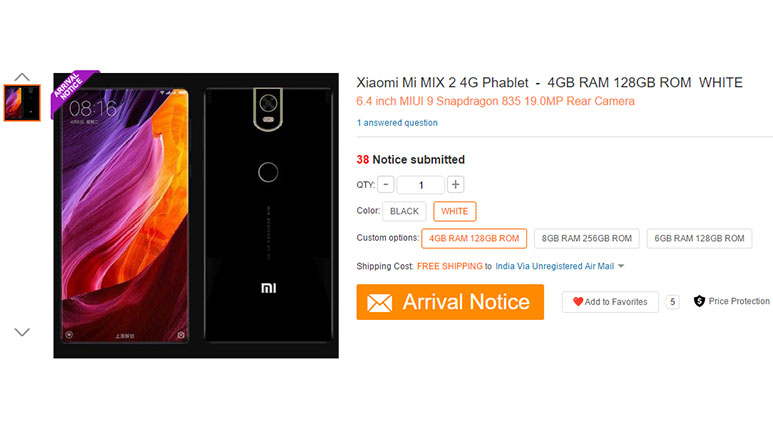The width and height of the screenshot is (773, 441).
Task: Click the red heart favorites icon
Action: [578, 302]
